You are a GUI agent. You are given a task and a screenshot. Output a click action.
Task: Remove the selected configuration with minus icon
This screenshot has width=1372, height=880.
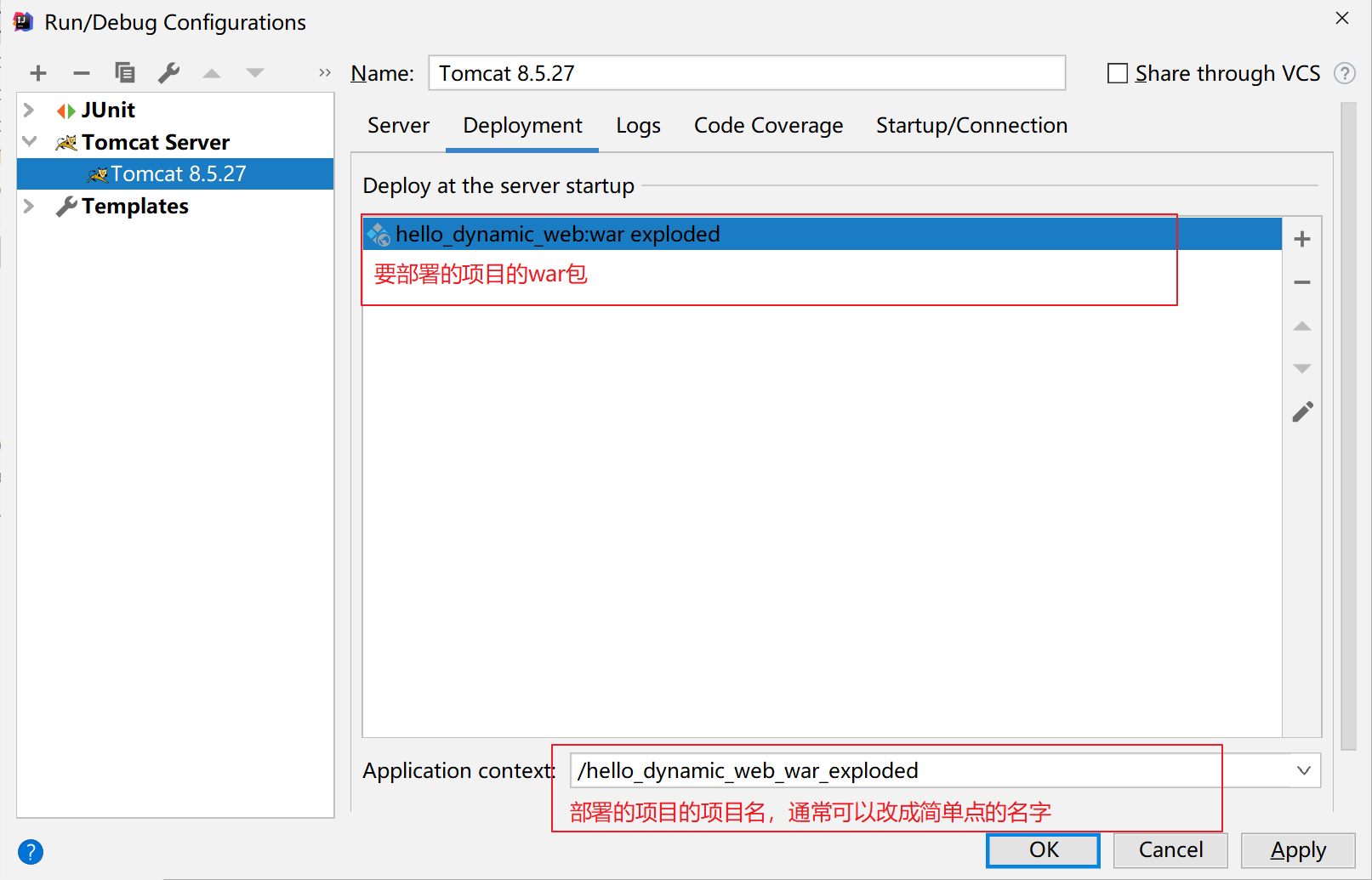pyautogui.click(x=82, y=73)
